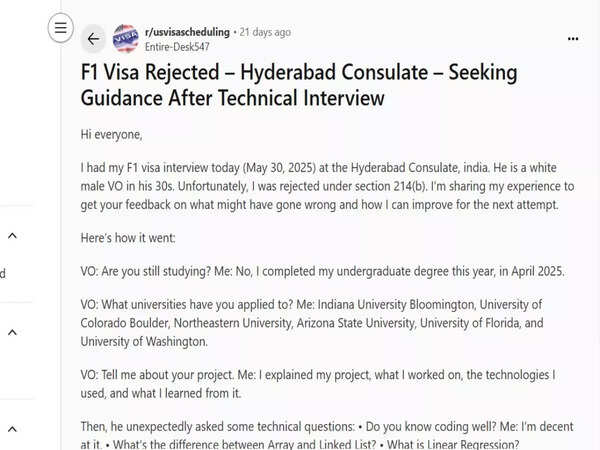Go back using the left arrow button
Viewport: 600px width, 450px height.
[x=93, y=39]
